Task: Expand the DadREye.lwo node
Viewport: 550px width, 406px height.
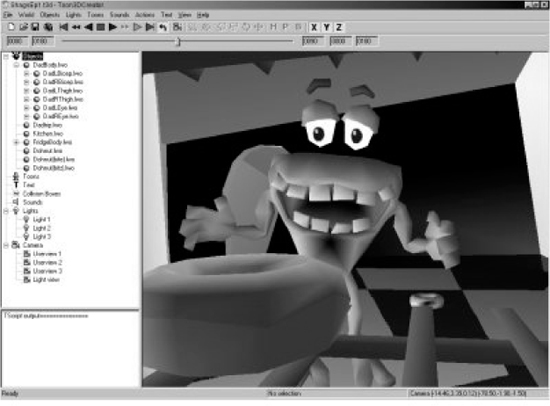Action: pyautogui.click(x=26, y=117)
